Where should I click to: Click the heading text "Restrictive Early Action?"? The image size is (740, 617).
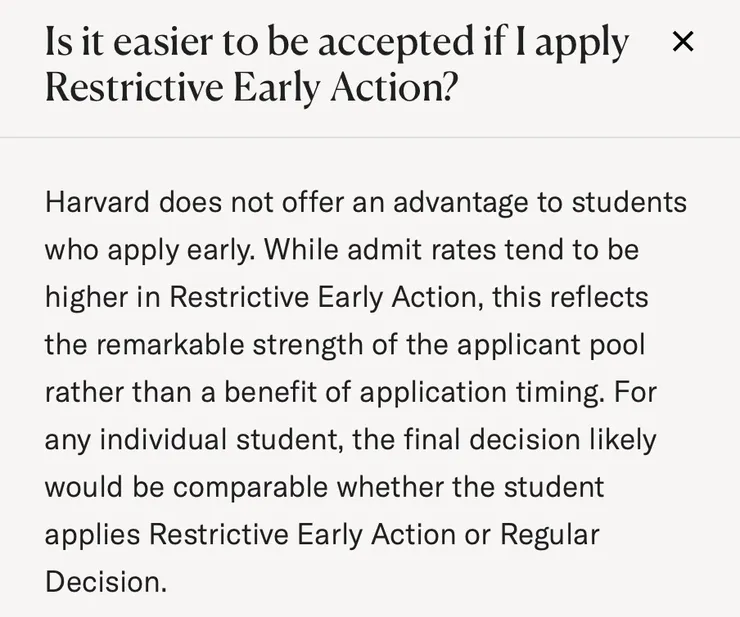click(251, 87)
